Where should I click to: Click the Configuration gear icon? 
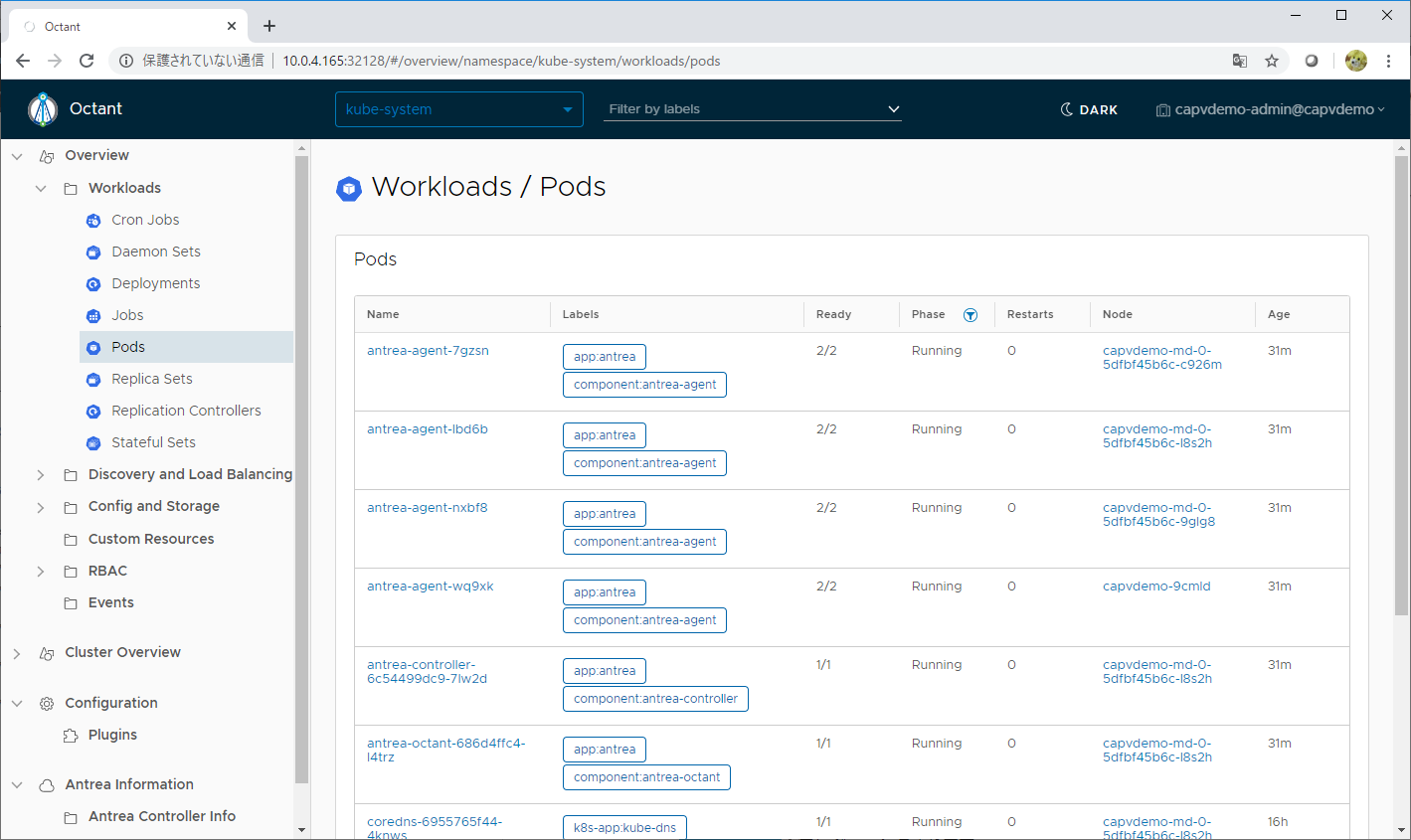click(47, 704)
